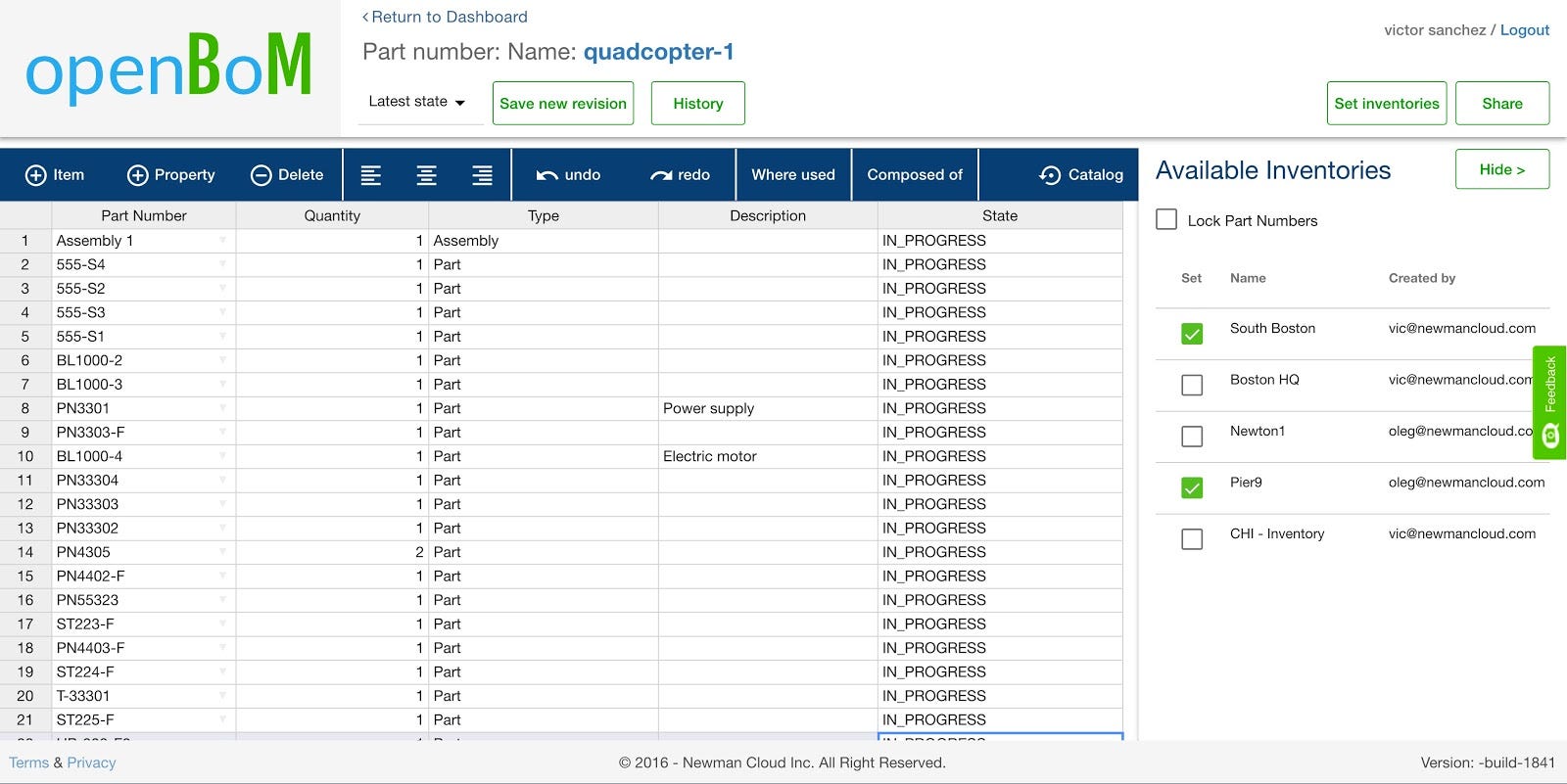Open the History view
The height and width of the screenshot is (784, 1567).
[x=698, y=103]
